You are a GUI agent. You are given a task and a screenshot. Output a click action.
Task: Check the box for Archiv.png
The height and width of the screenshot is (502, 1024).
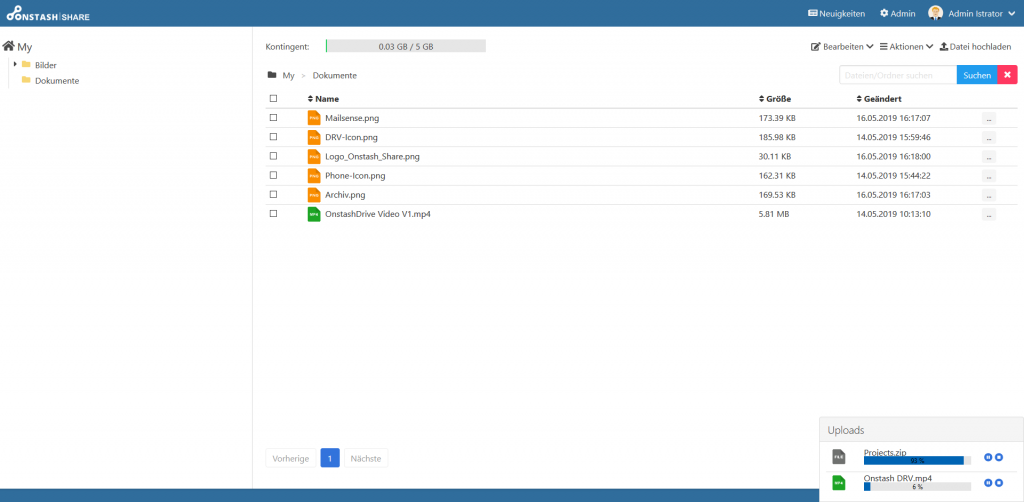point(274,194)
